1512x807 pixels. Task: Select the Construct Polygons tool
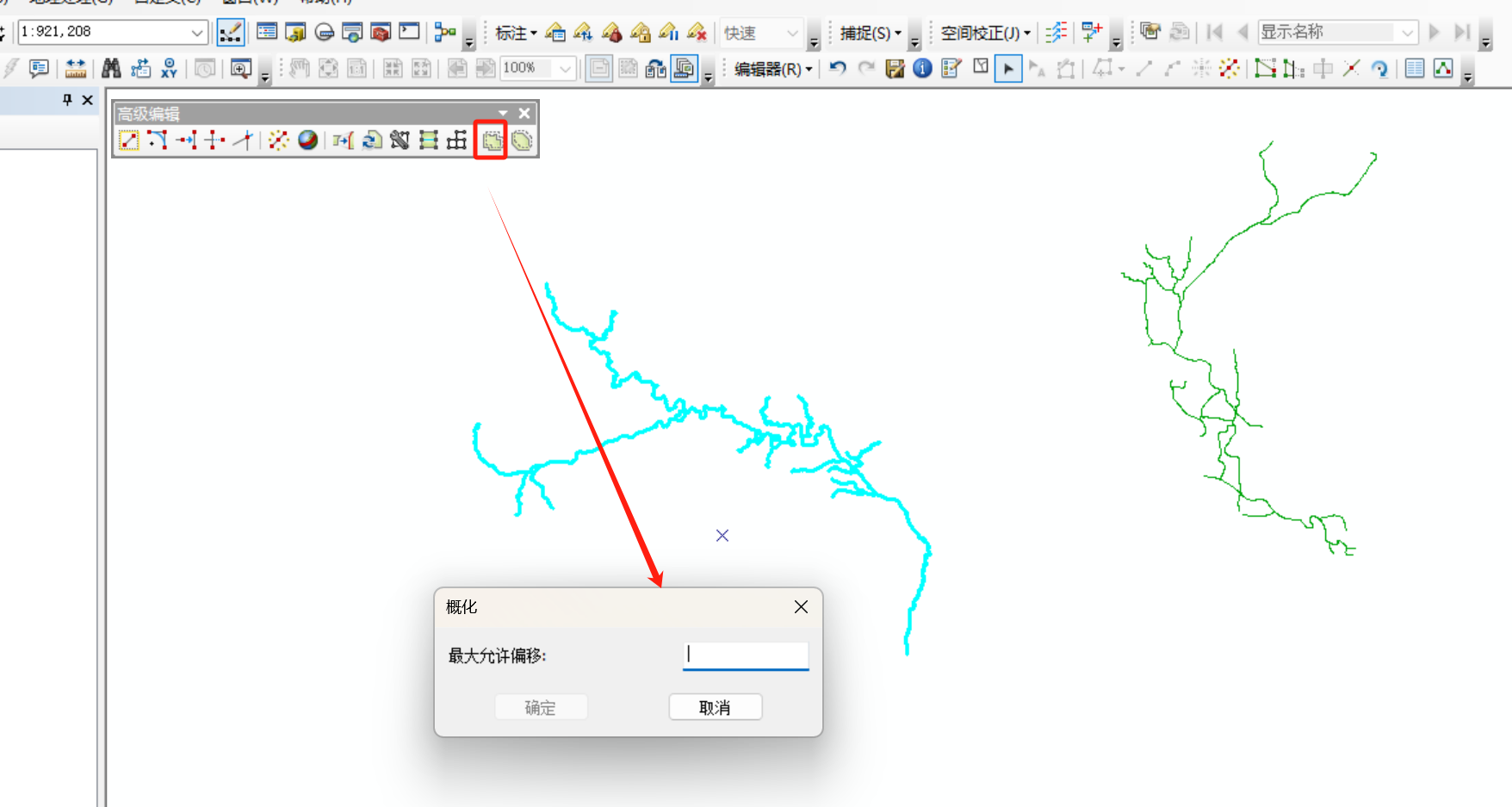400,140
